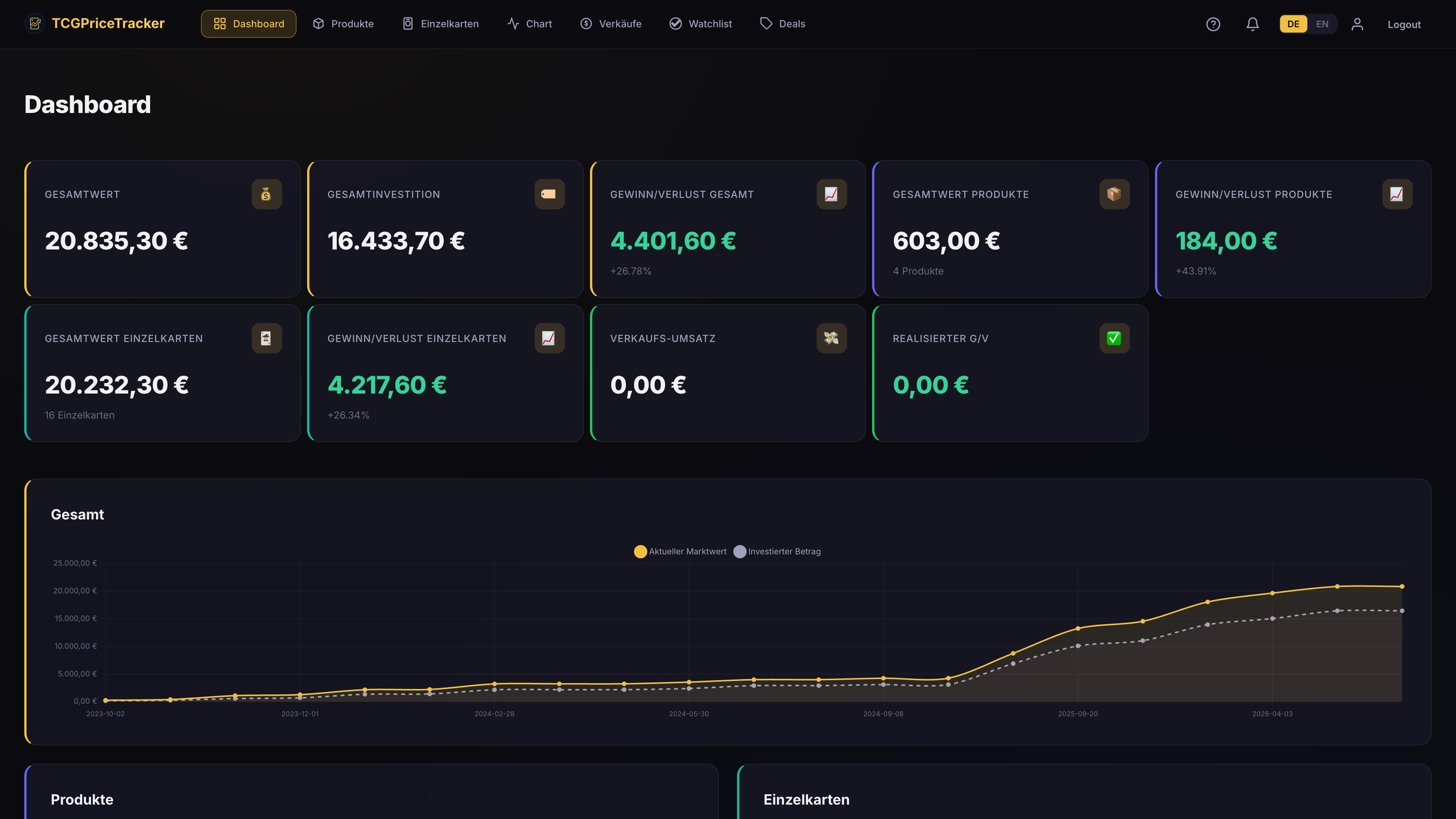1456x819 pixels.
Task: Select the 603,00 € products value
Action: pyautogui.click(x=946, y=242)
